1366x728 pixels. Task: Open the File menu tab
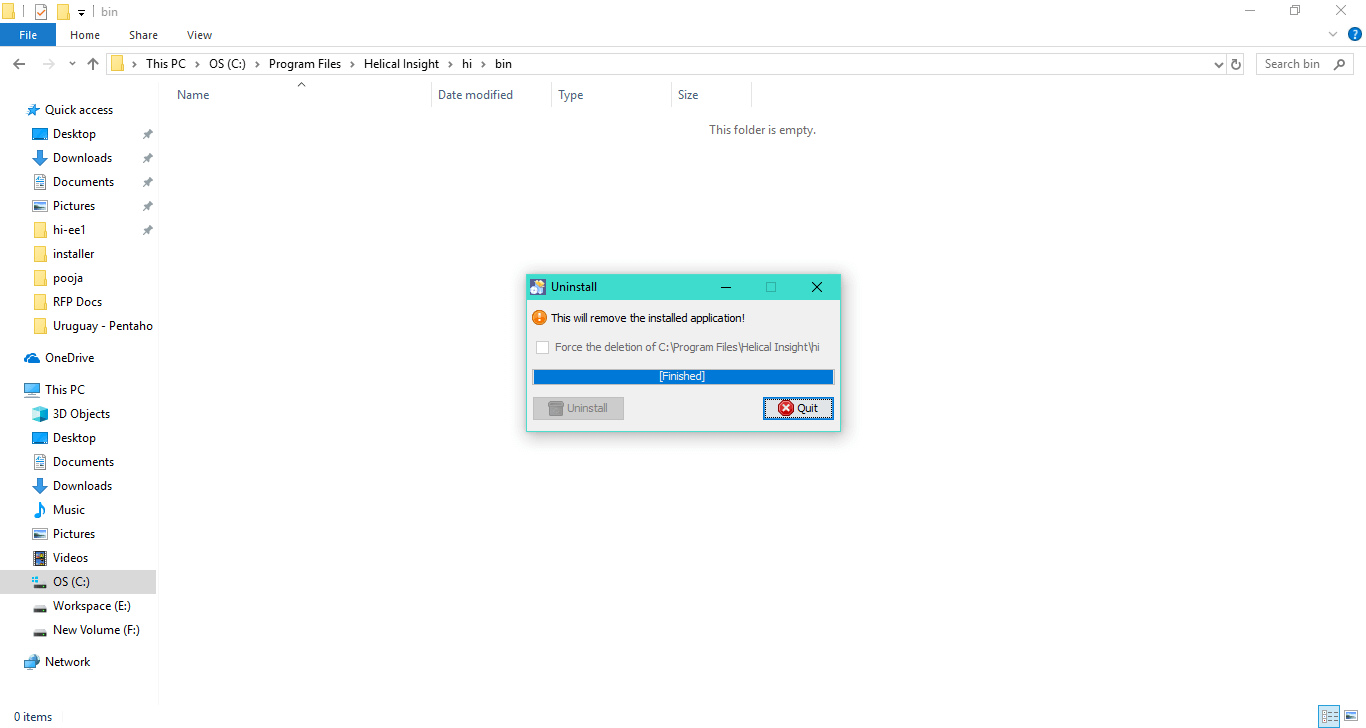coord(28,35)
